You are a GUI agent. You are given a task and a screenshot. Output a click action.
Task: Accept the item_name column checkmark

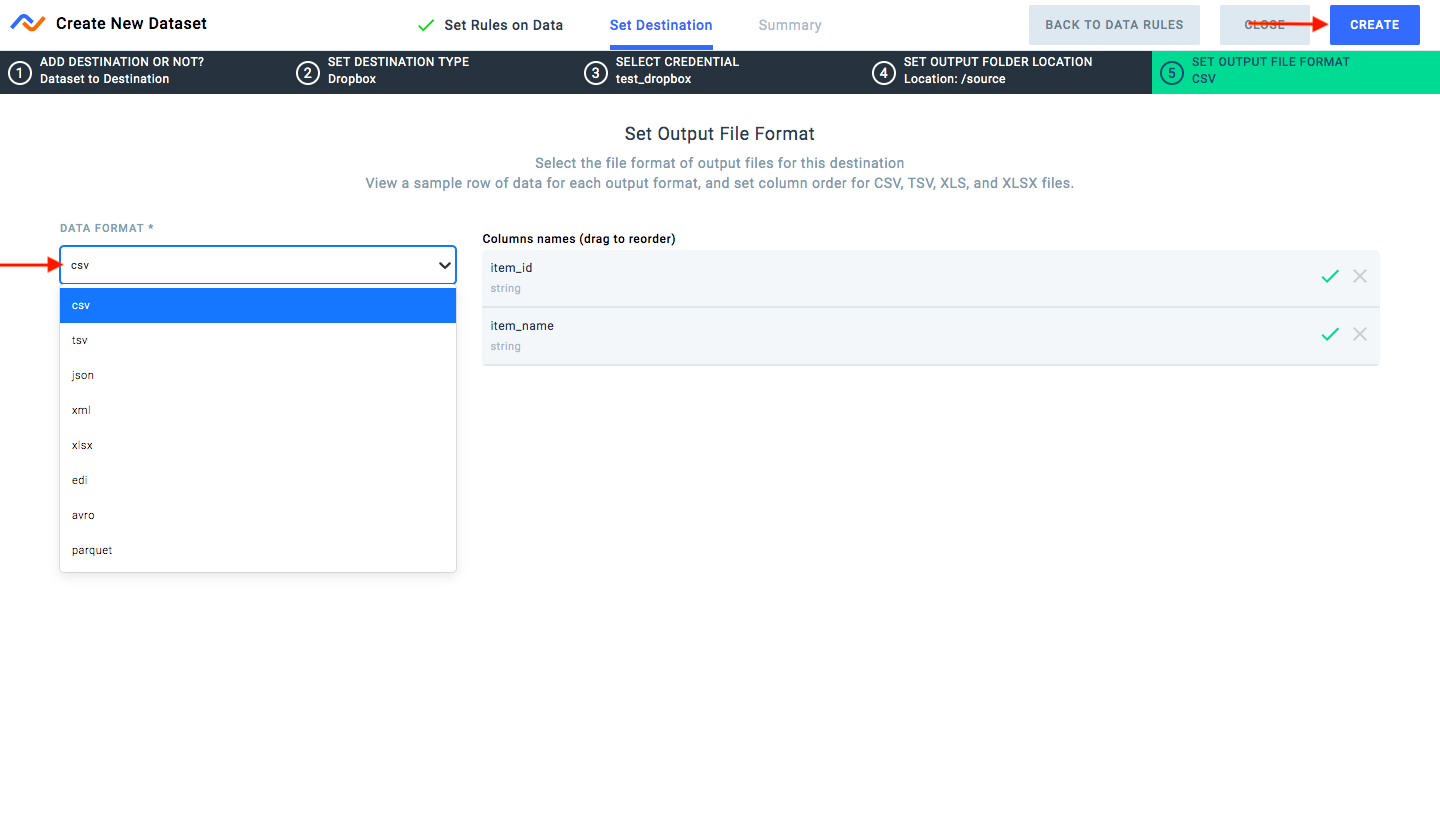coord(1330,335)
